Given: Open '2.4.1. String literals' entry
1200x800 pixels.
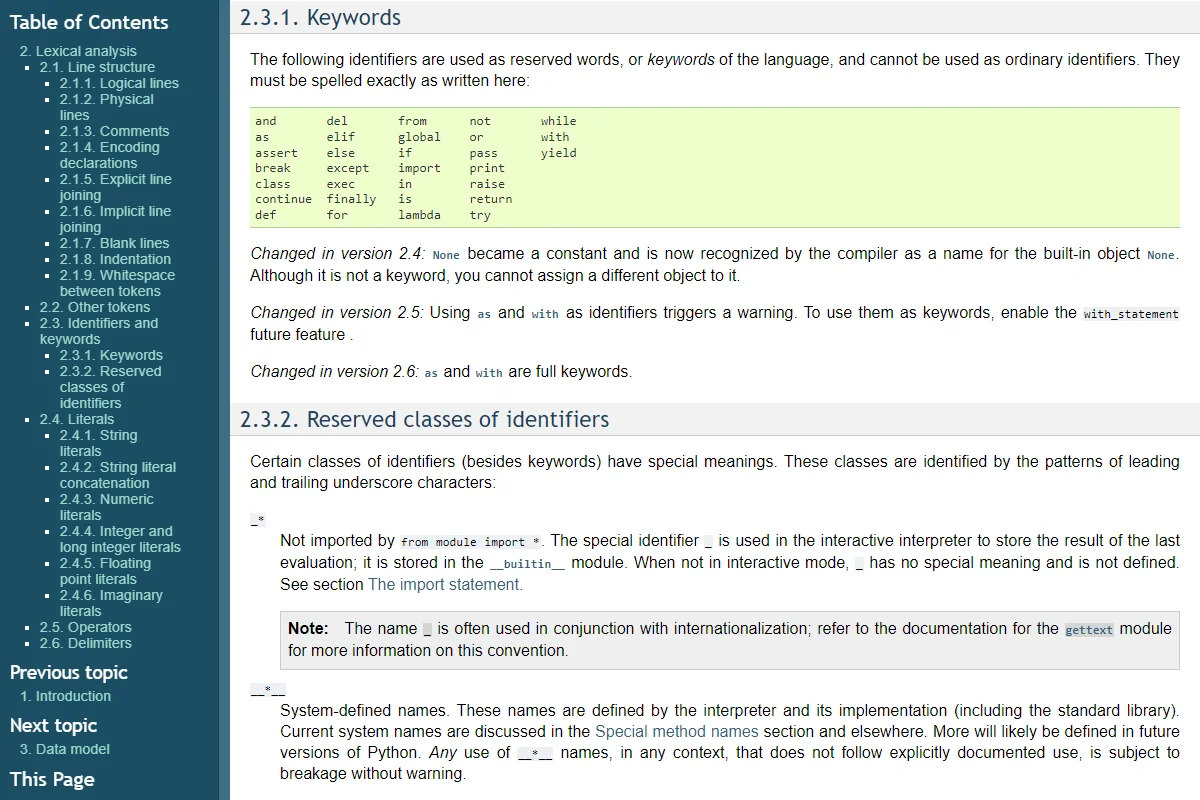Looking at the screenshot, I should click(99, 443).
